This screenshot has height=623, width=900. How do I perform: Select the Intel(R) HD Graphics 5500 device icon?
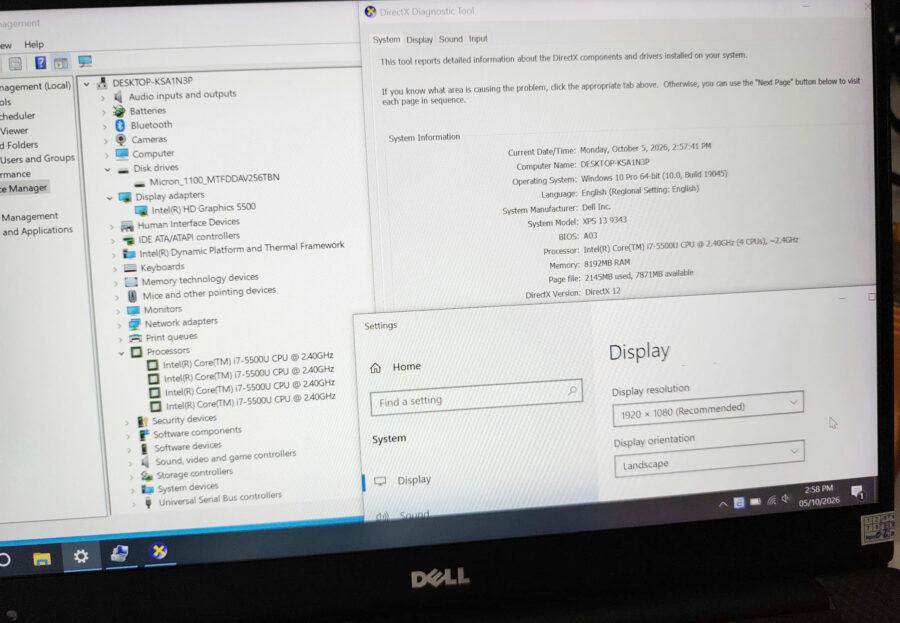(141, 210)
